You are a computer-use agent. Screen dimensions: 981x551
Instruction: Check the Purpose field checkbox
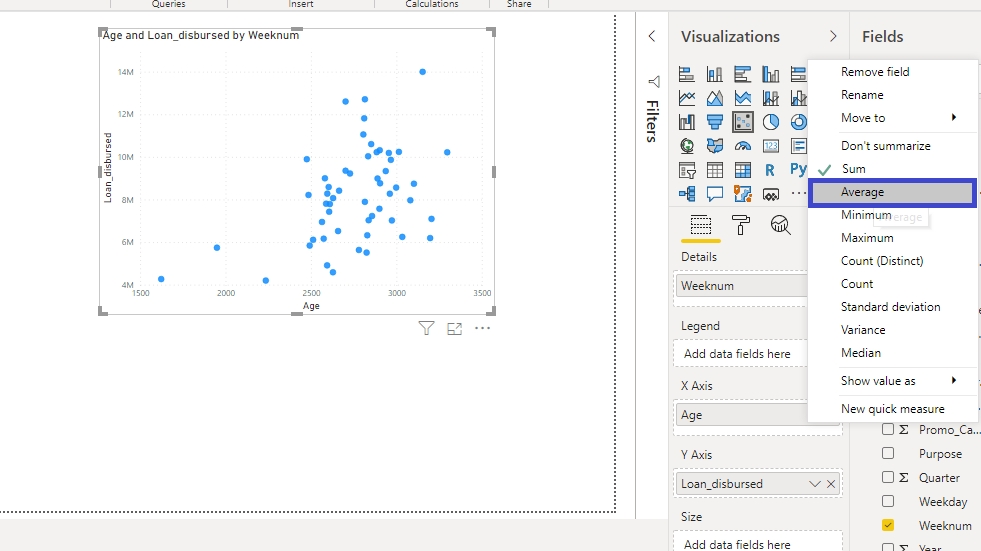[888, 453]
